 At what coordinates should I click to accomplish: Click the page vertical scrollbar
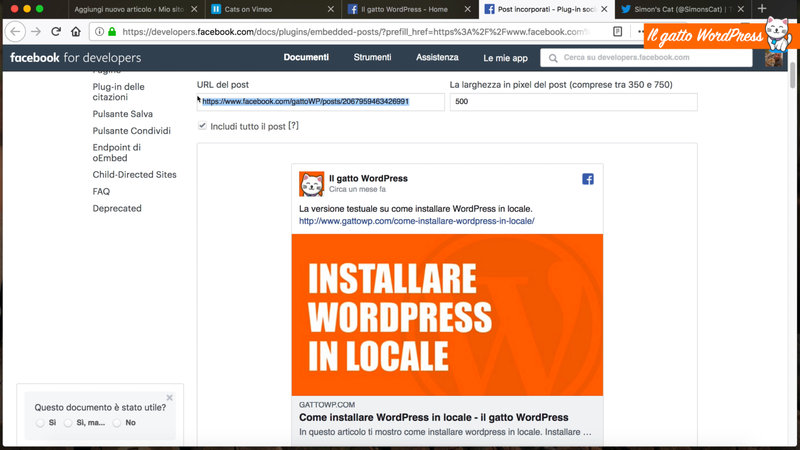coord(792,75)
